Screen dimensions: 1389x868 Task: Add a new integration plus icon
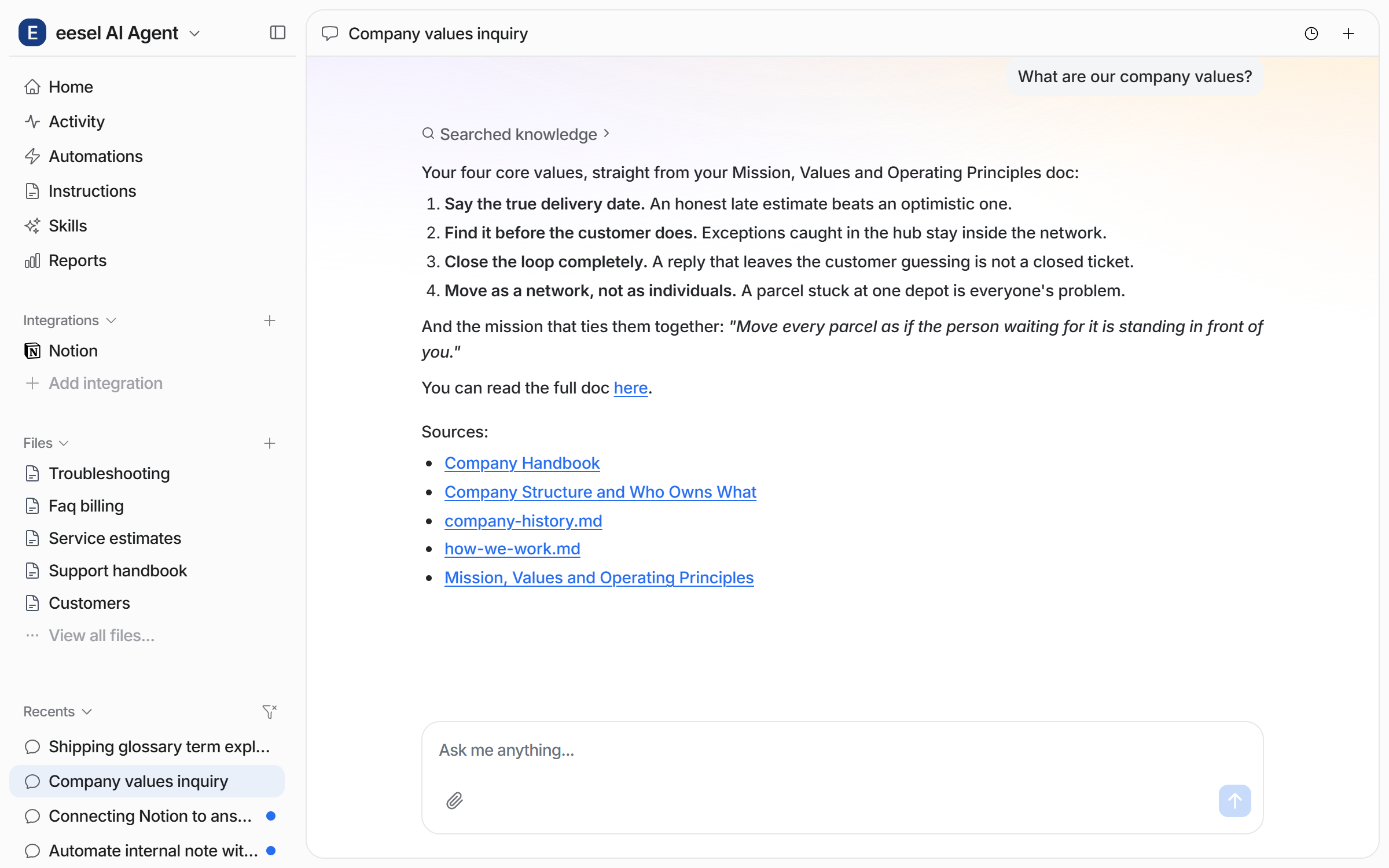[270, 321]
